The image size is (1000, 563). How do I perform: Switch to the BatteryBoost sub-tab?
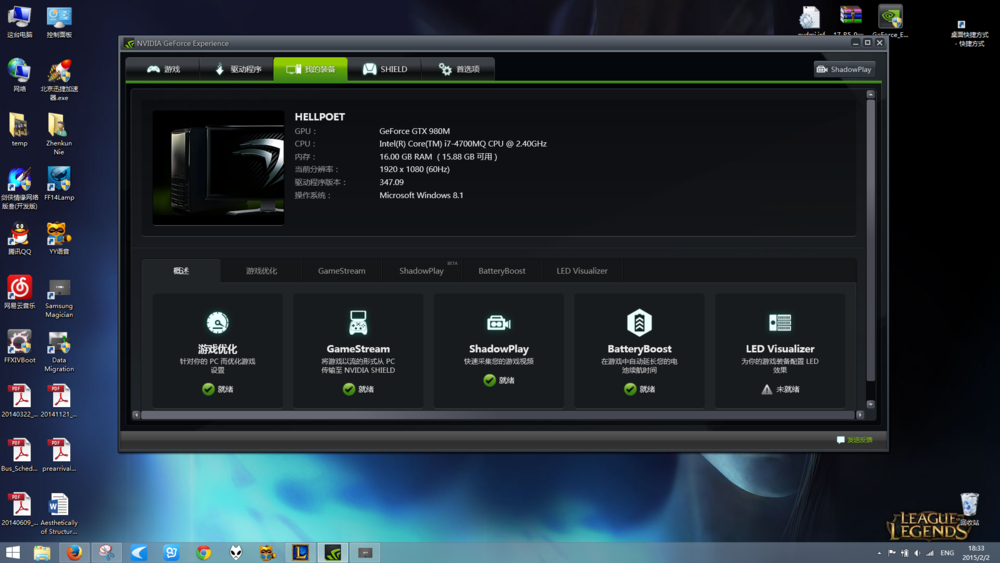coord(502,270)
